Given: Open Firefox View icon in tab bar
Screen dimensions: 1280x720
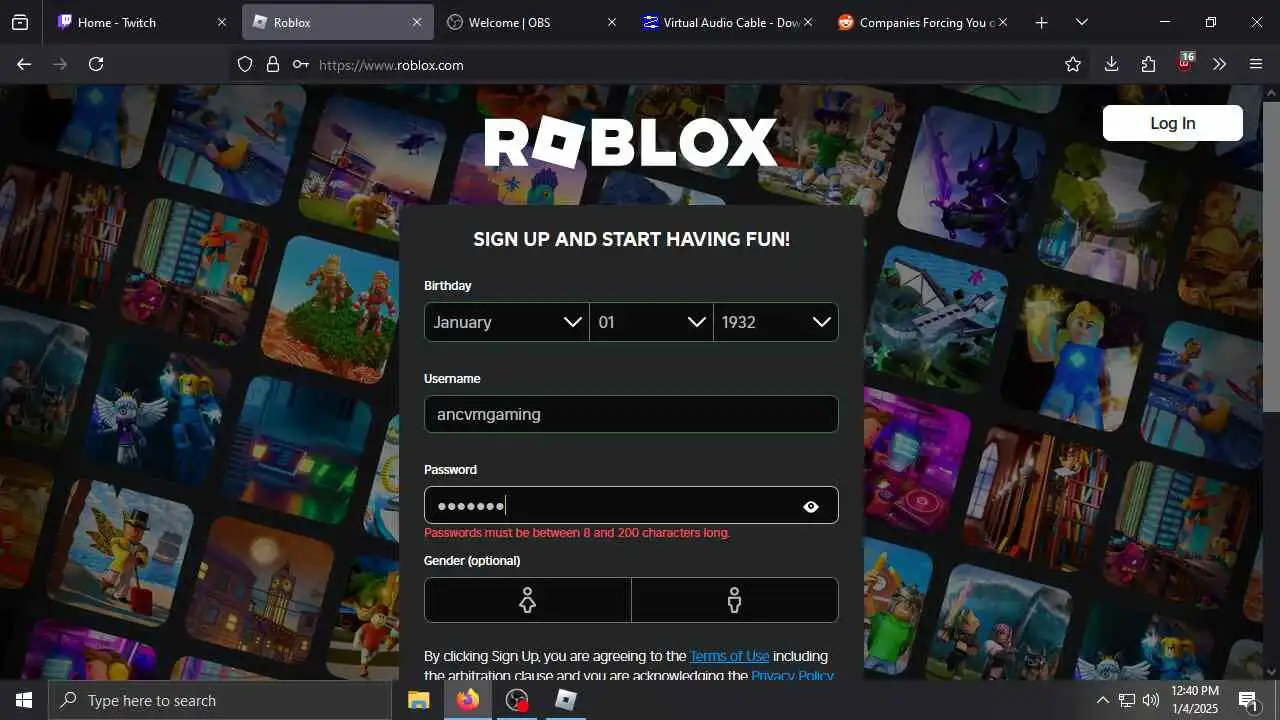Looking at the screenshot, I should pos(20,22).
